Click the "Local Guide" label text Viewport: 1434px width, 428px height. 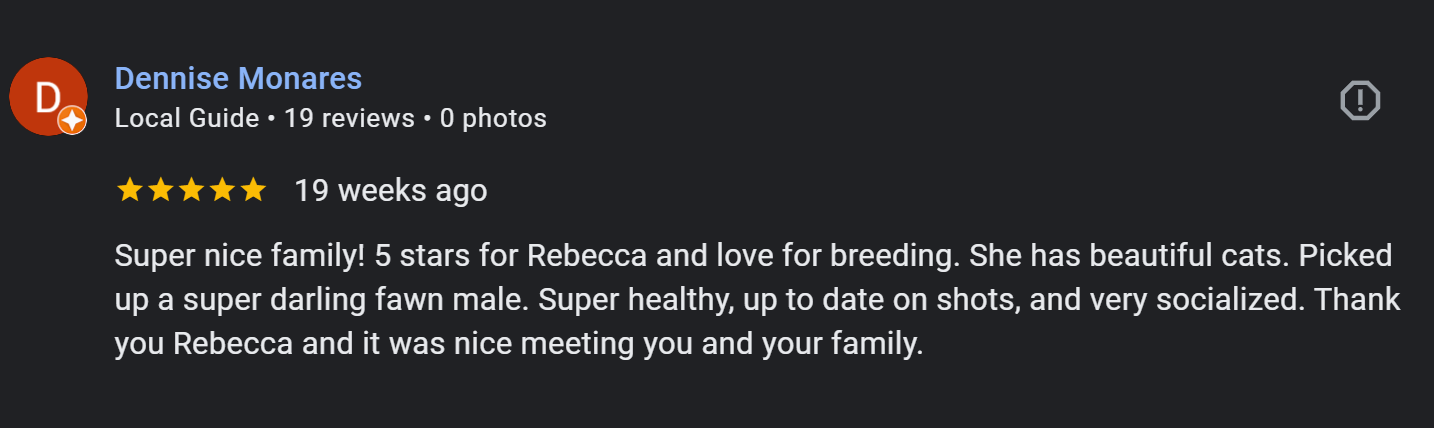click(187, 118)
